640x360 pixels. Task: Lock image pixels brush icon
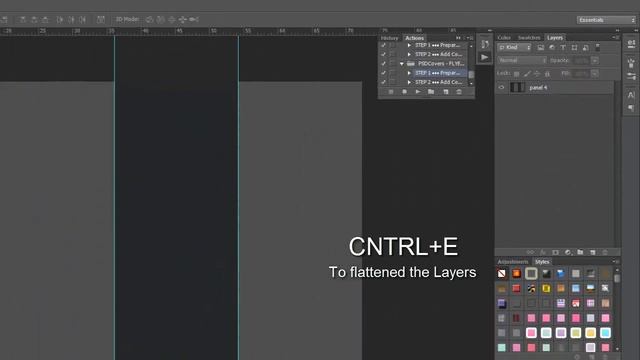(x=527, y=74)
